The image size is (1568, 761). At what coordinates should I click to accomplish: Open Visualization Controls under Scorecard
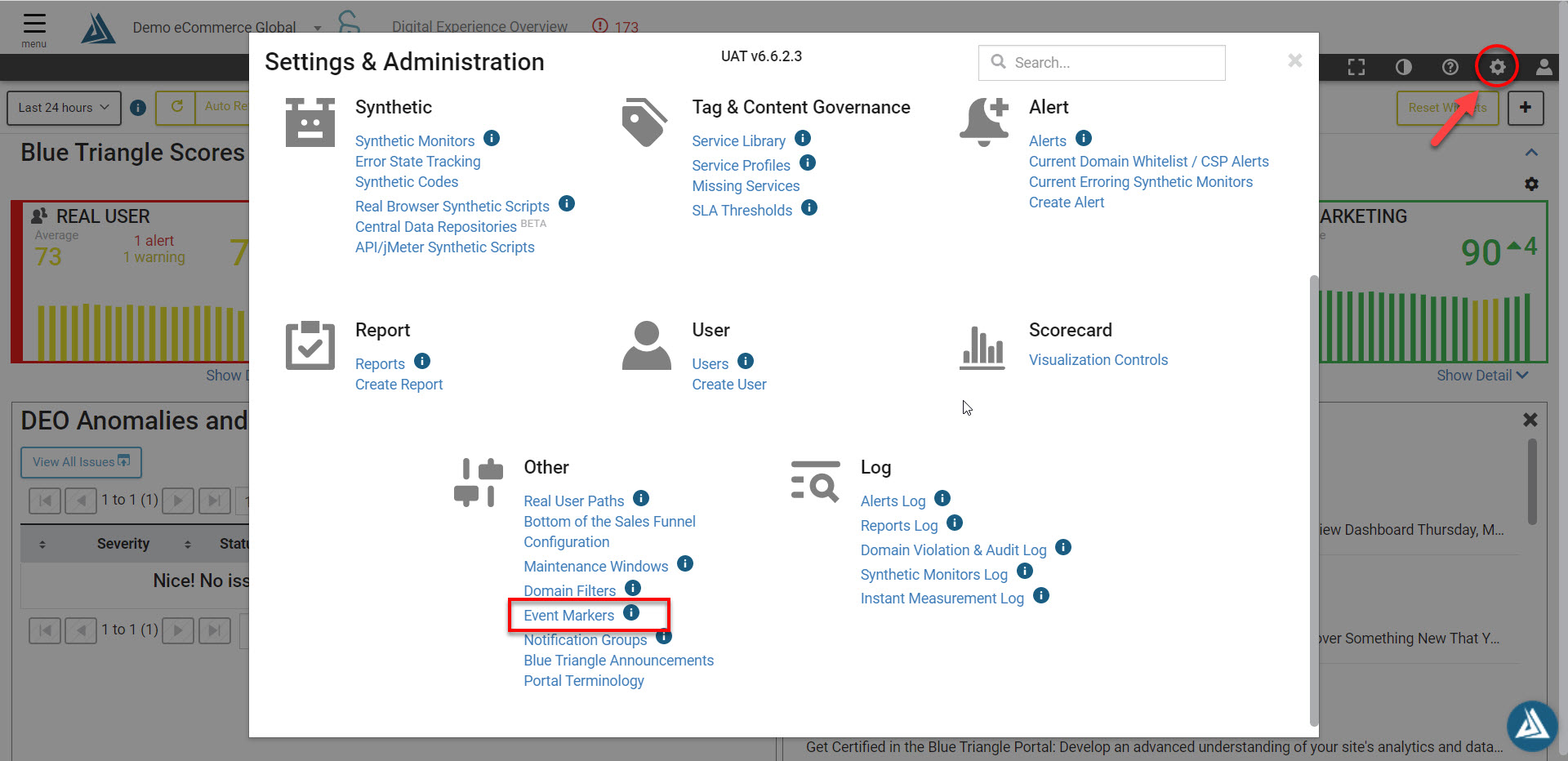coord(1098,360)
